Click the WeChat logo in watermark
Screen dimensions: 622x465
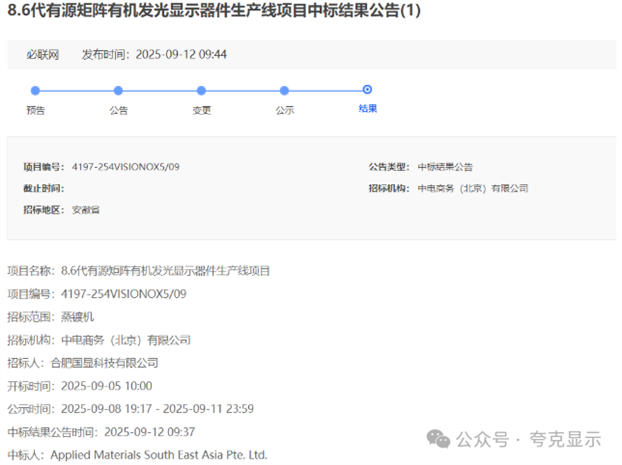coord(438,439)
